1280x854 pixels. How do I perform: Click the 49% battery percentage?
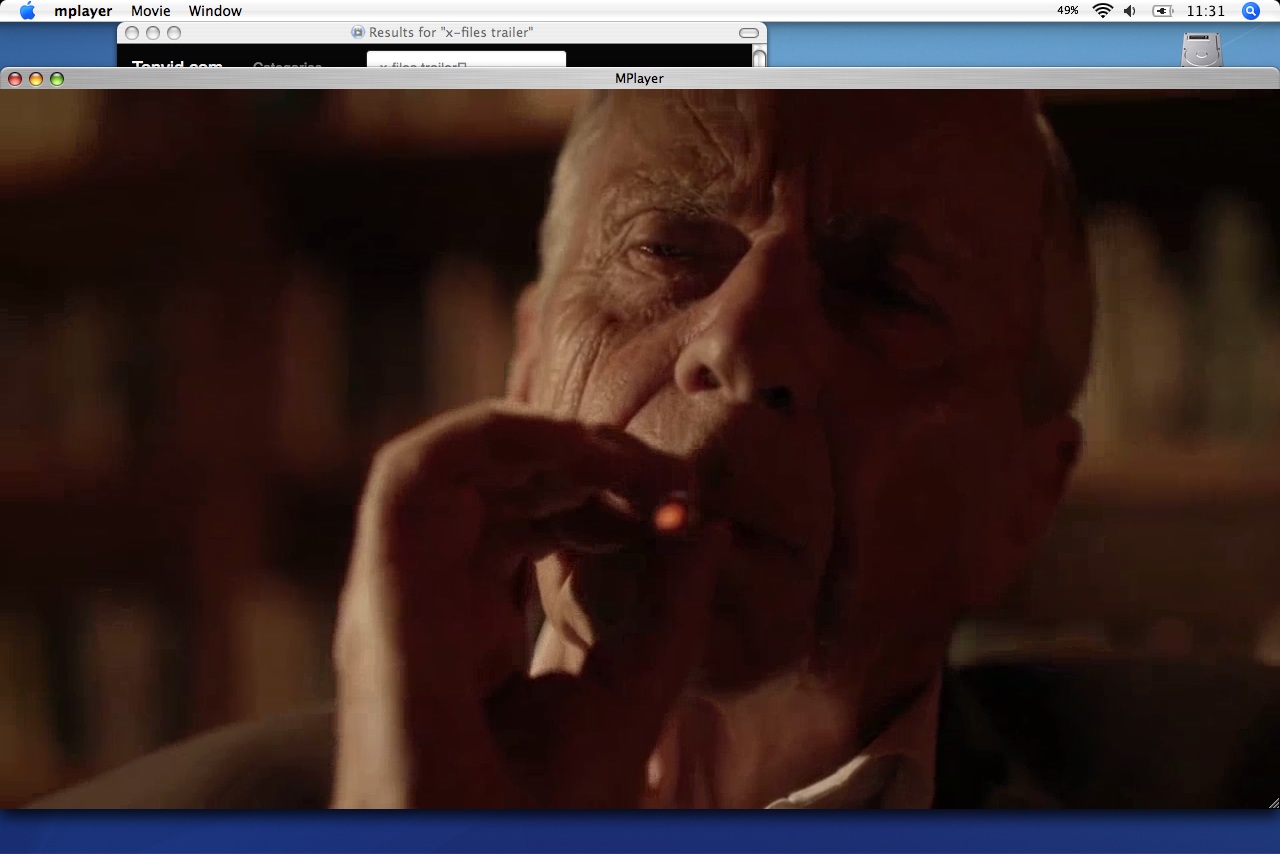point(1067,11)
